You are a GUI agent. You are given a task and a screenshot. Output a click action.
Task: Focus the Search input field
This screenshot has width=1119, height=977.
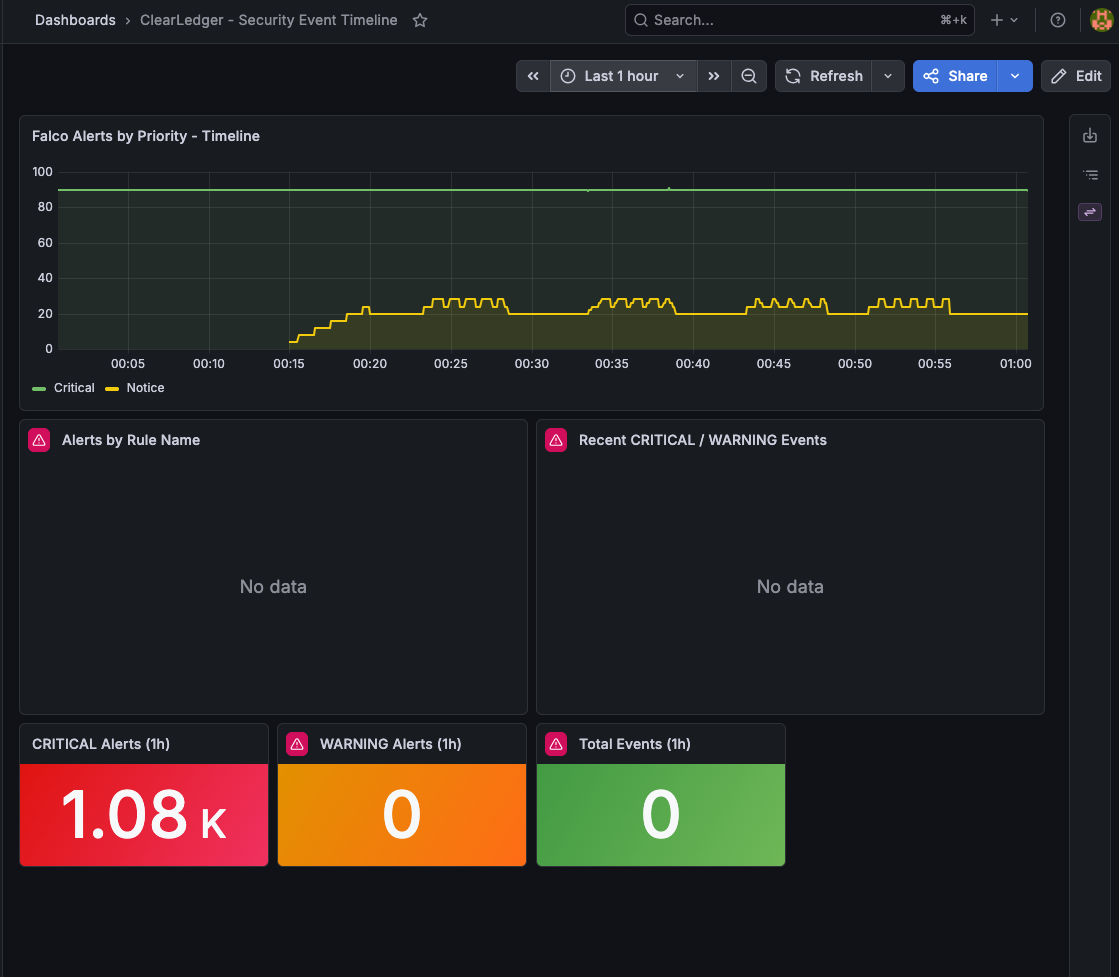coord(799,20)
